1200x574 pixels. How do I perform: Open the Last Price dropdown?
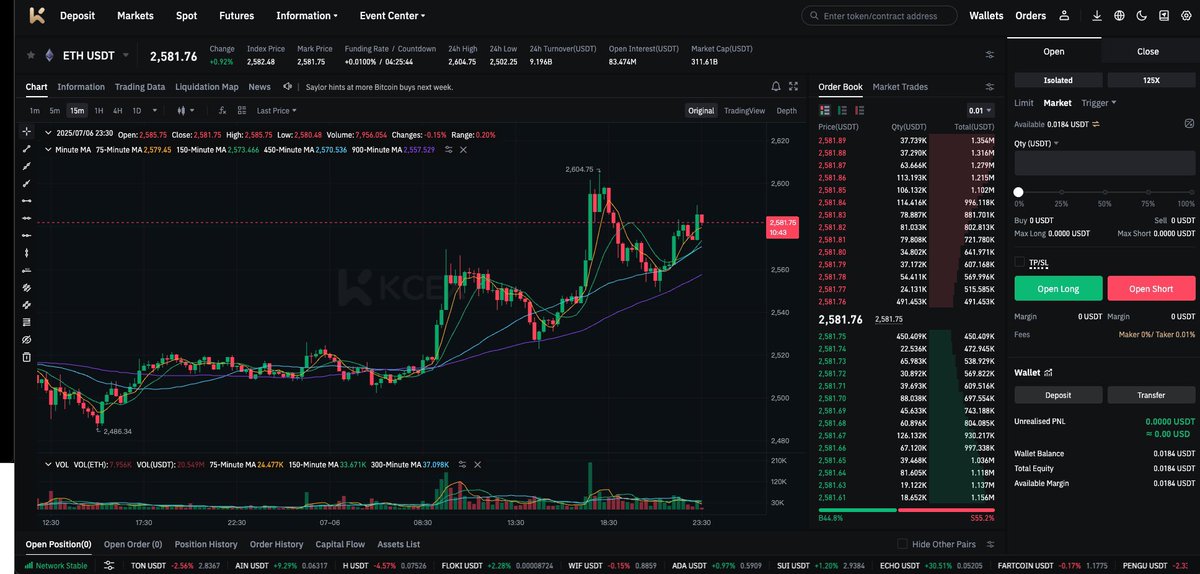pos(277,111)
